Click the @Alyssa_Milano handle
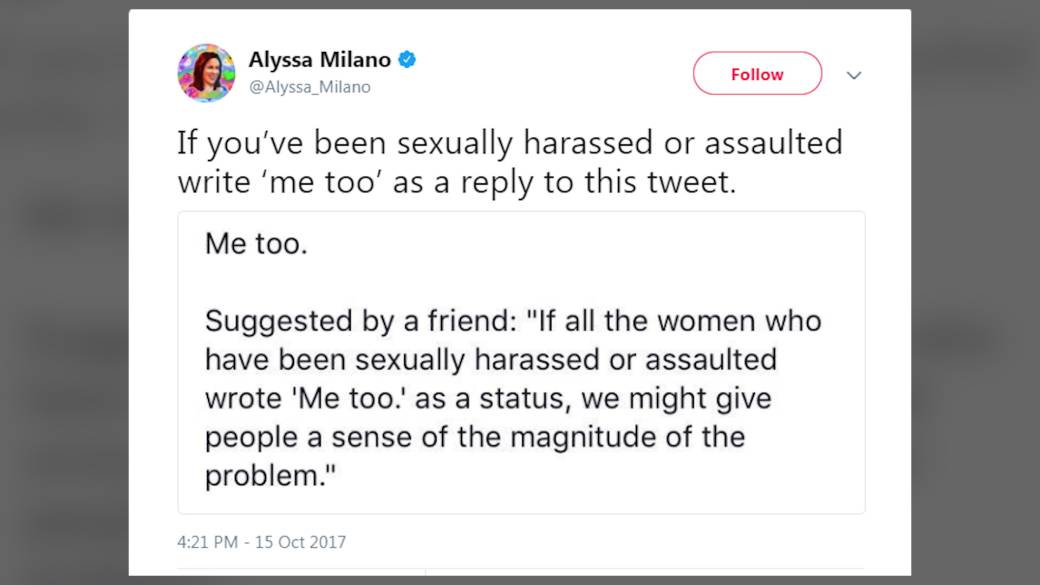This screenshot has width=1040, height=585. (x=309, y=87)
